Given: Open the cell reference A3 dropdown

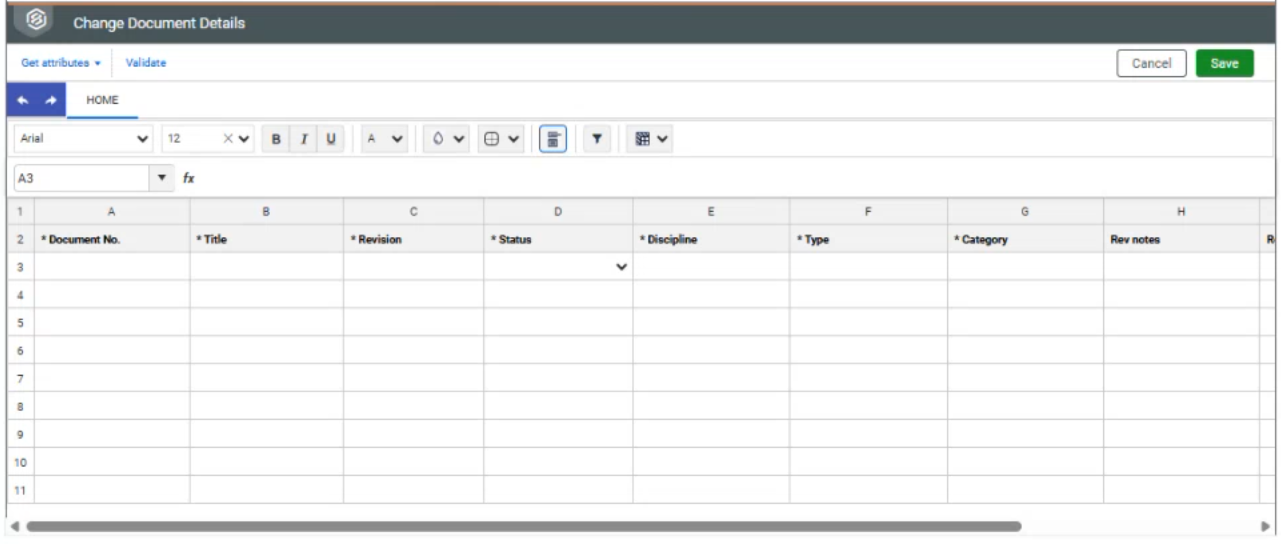Looking at the screenshot, I should (163, 178).
